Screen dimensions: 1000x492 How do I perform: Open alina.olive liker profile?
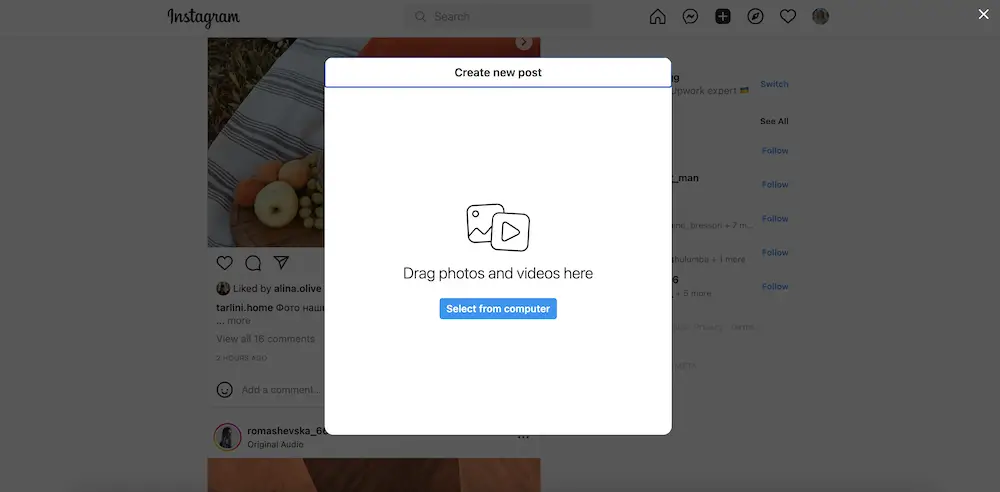click(298, 289)
